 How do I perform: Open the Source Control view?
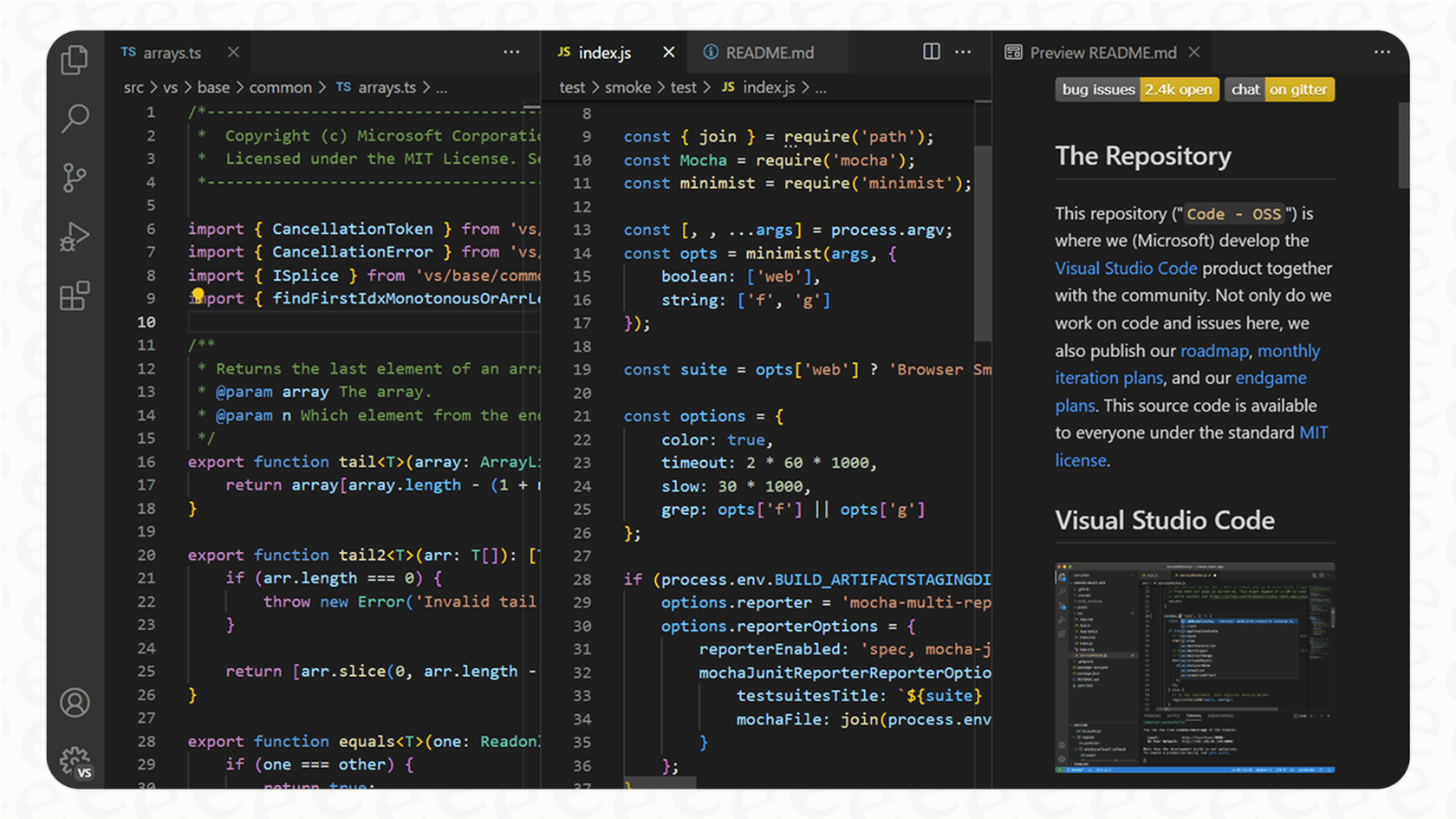coord(75,178)
